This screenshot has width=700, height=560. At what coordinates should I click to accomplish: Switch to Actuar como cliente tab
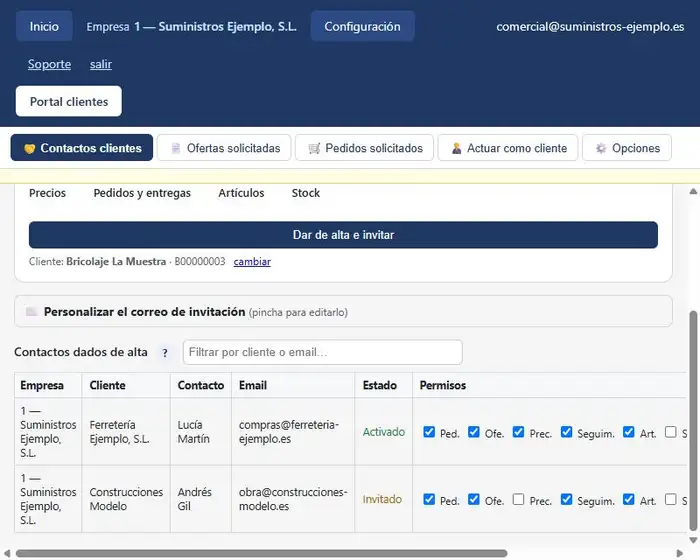pyautogui.click(x=508, y=148)
